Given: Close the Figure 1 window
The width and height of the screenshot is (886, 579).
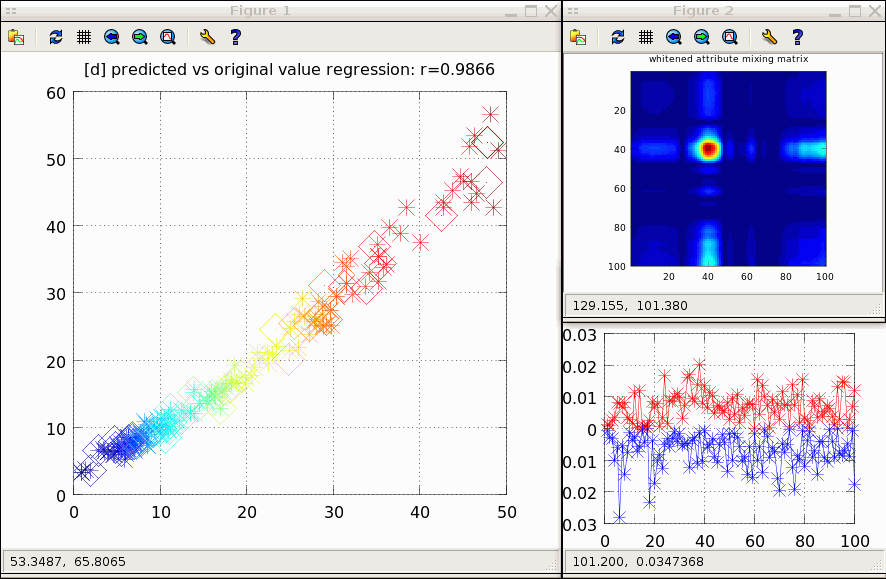Looking at the screenshot, I should [550, 11].
